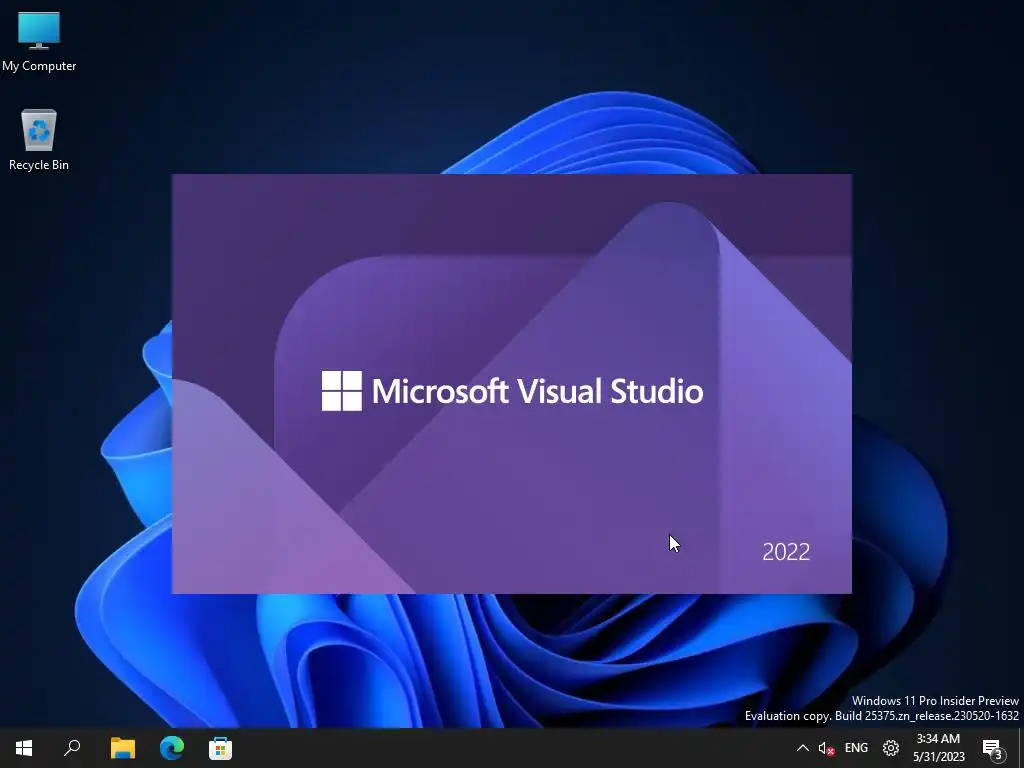Click the taskbar Search magnifier icon
Image resolution: width=1024 pixels, height=768 pixels.
click(x=72, y=748)
